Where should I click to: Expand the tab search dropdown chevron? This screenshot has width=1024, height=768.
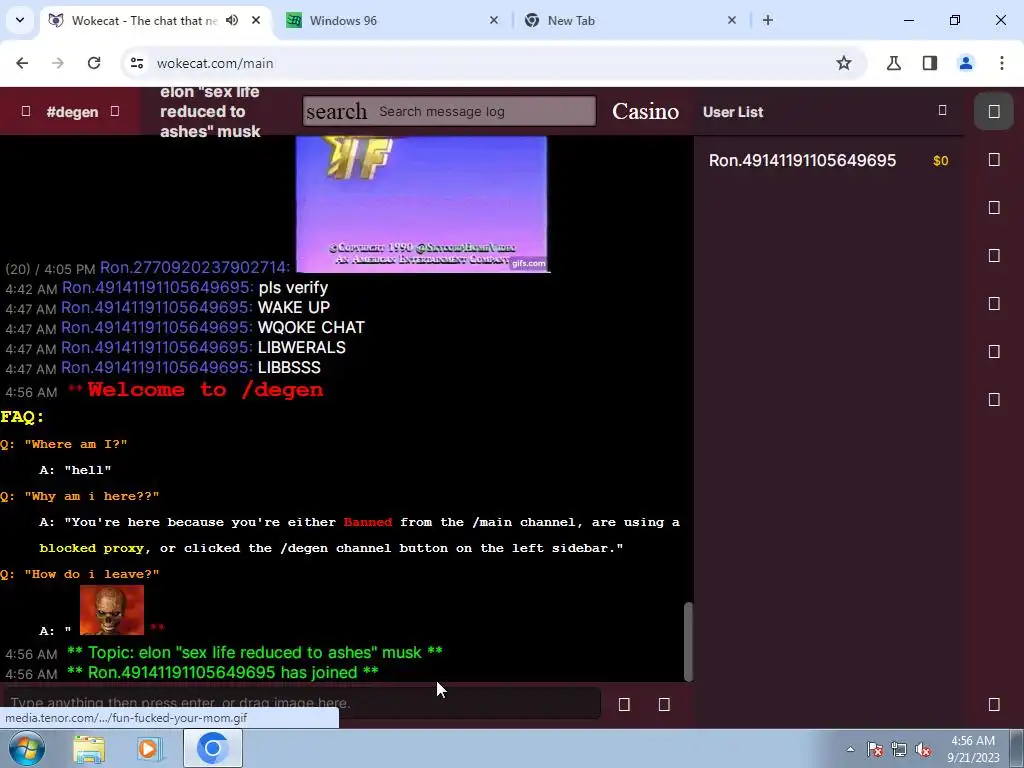pos(20,20)
